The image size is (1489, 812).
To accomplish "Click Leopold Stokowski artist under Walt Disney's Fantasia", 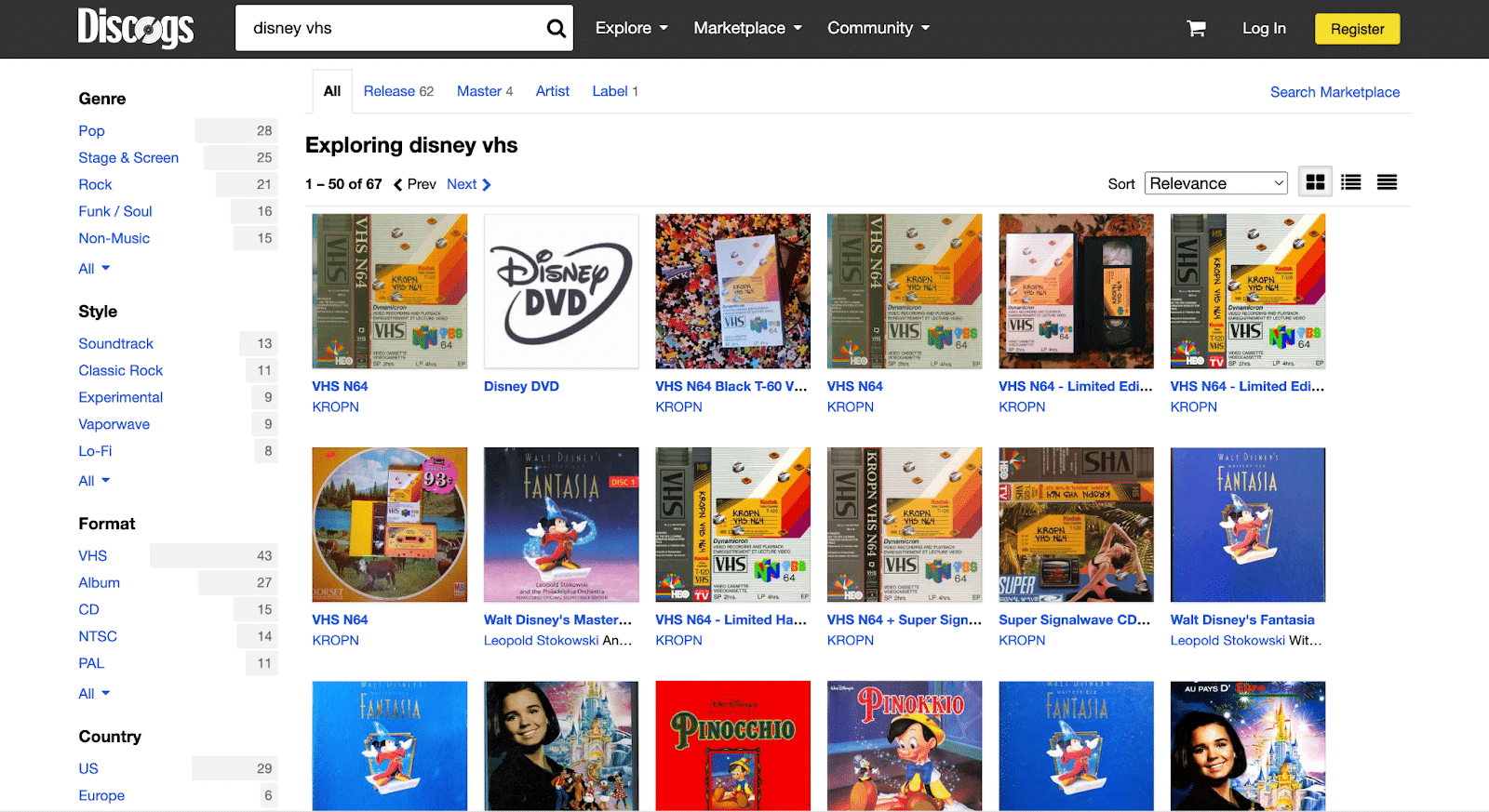I will [x=1227, y=641].
